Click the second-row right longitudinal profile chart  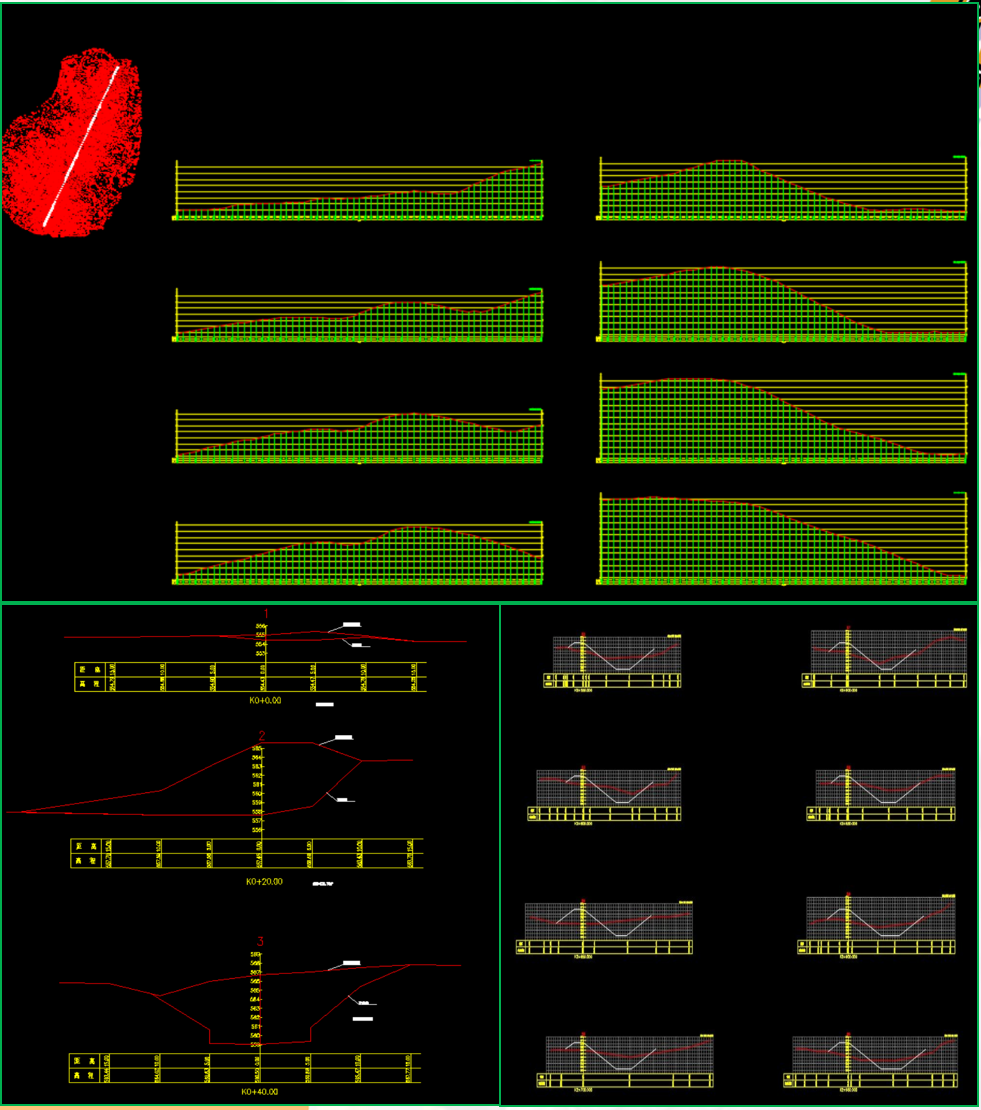783,302
